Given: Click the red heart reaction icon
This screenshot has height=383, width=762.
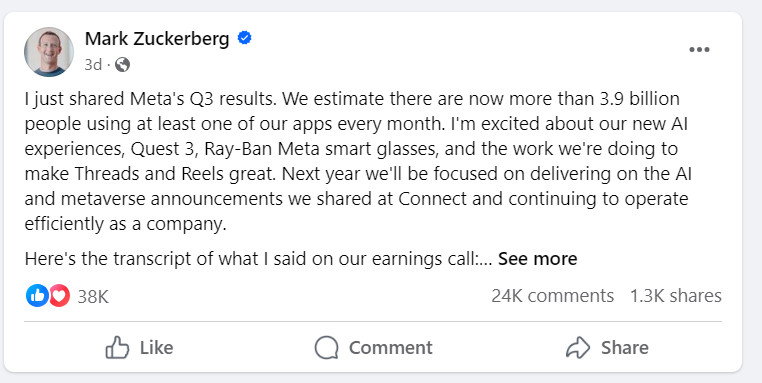Looking at the screenshot, I should tap(59, 296).
